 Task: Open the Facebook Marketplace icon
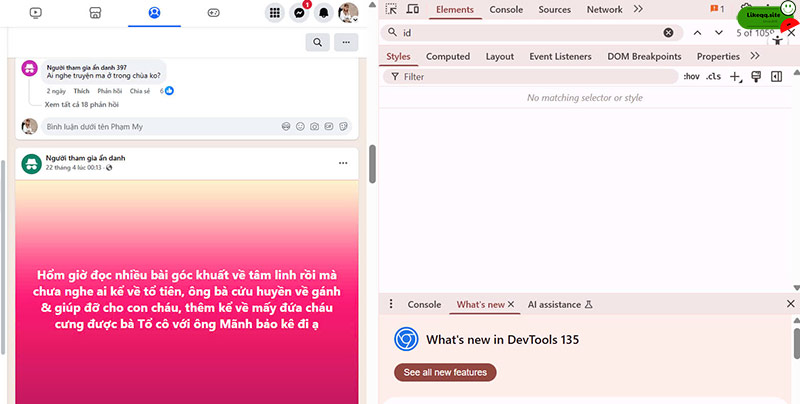tap(95, 13)
